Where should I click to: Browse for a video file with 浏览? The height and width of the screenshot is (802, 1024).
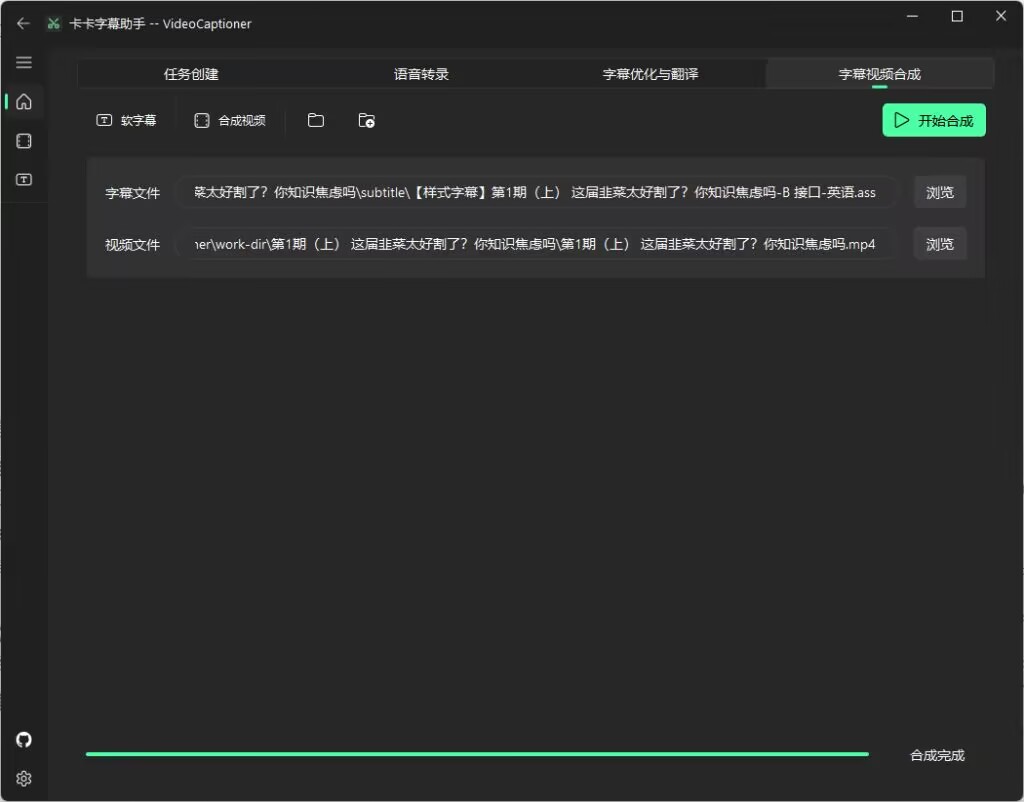[939, 244]
